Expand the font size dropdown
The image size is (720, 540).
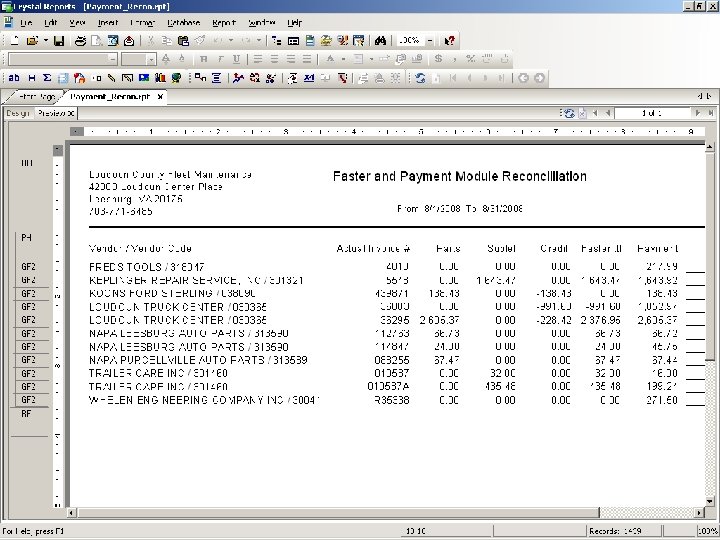pyautogui.click(x=151, y=59)
